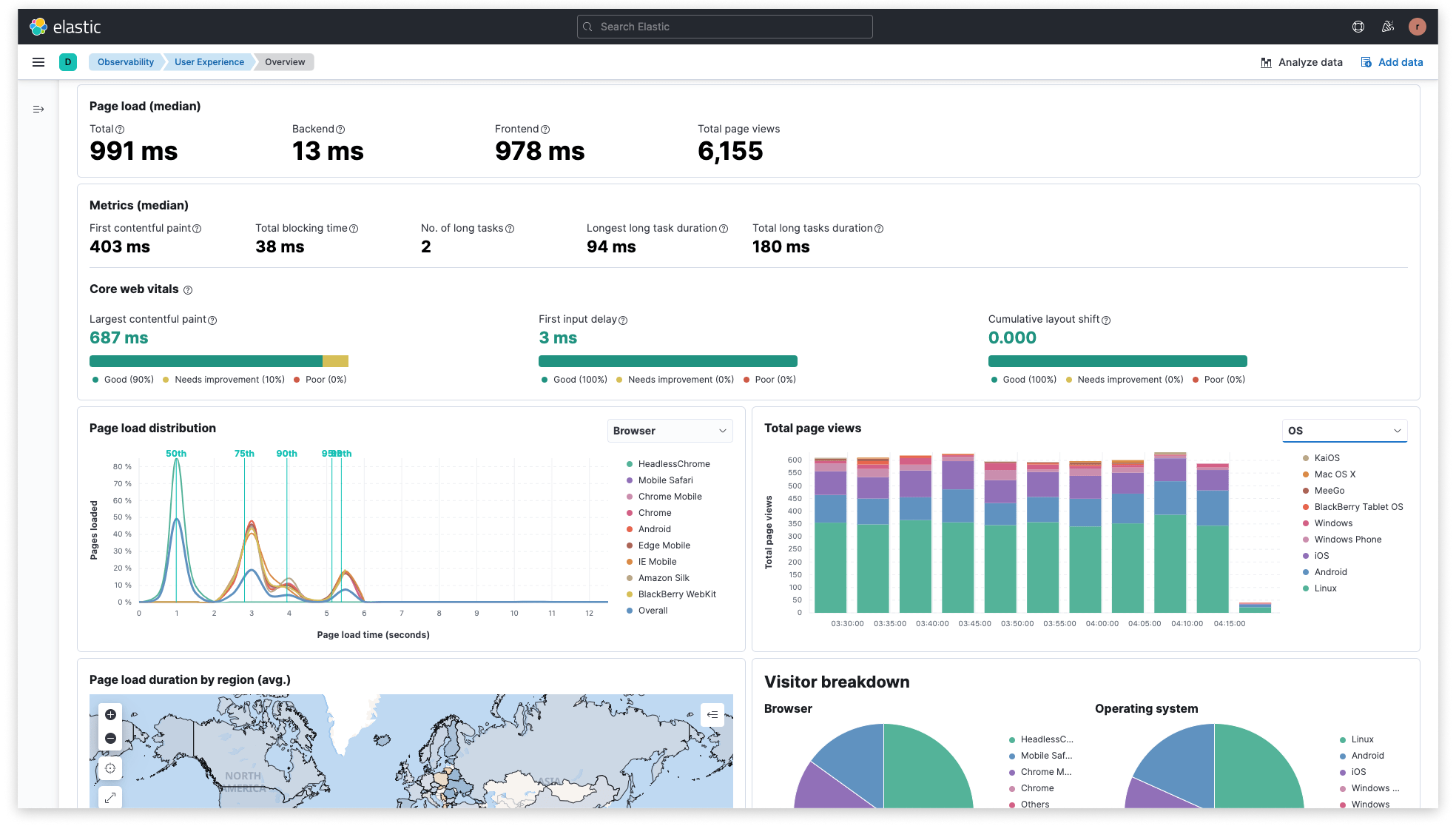
Task: Zoom in on the region map
Action: pos(110,714)
